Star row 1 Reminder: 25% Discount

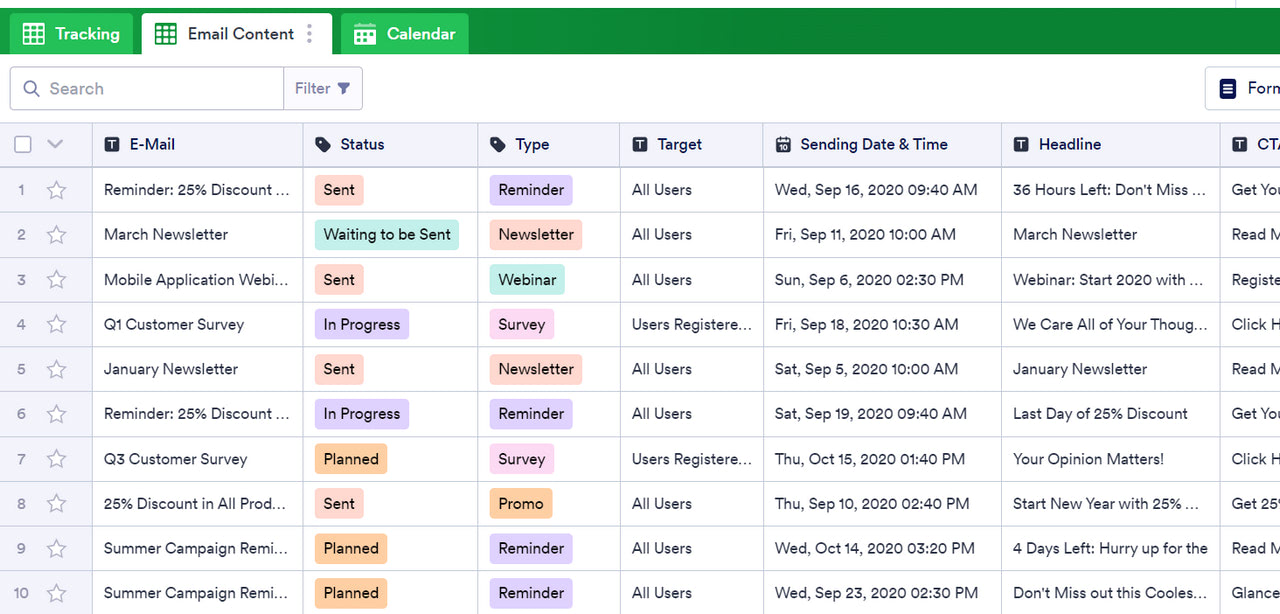tap(56, 190)
